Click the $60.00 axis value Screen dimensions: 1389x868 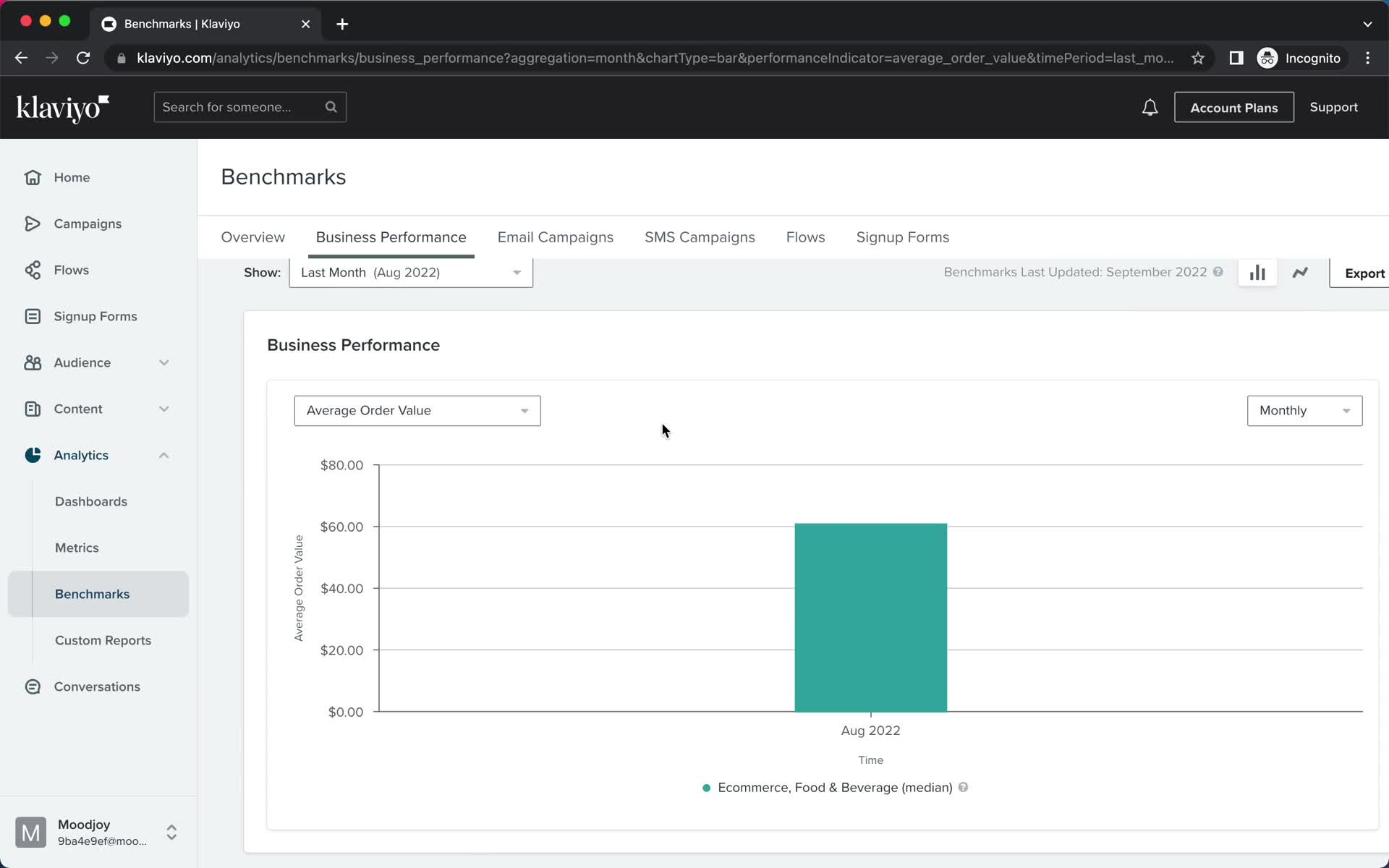click(x=341, y=527)
